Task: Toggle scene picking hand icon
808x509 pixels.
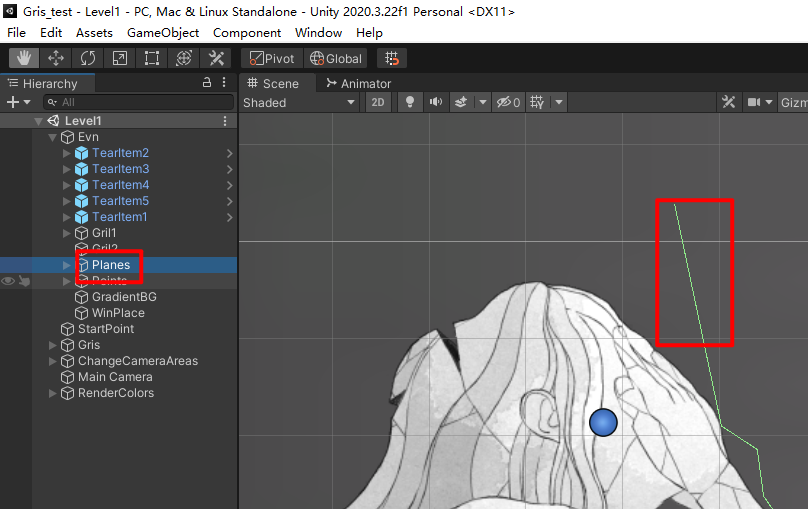Action: click(x=24, y=281)
